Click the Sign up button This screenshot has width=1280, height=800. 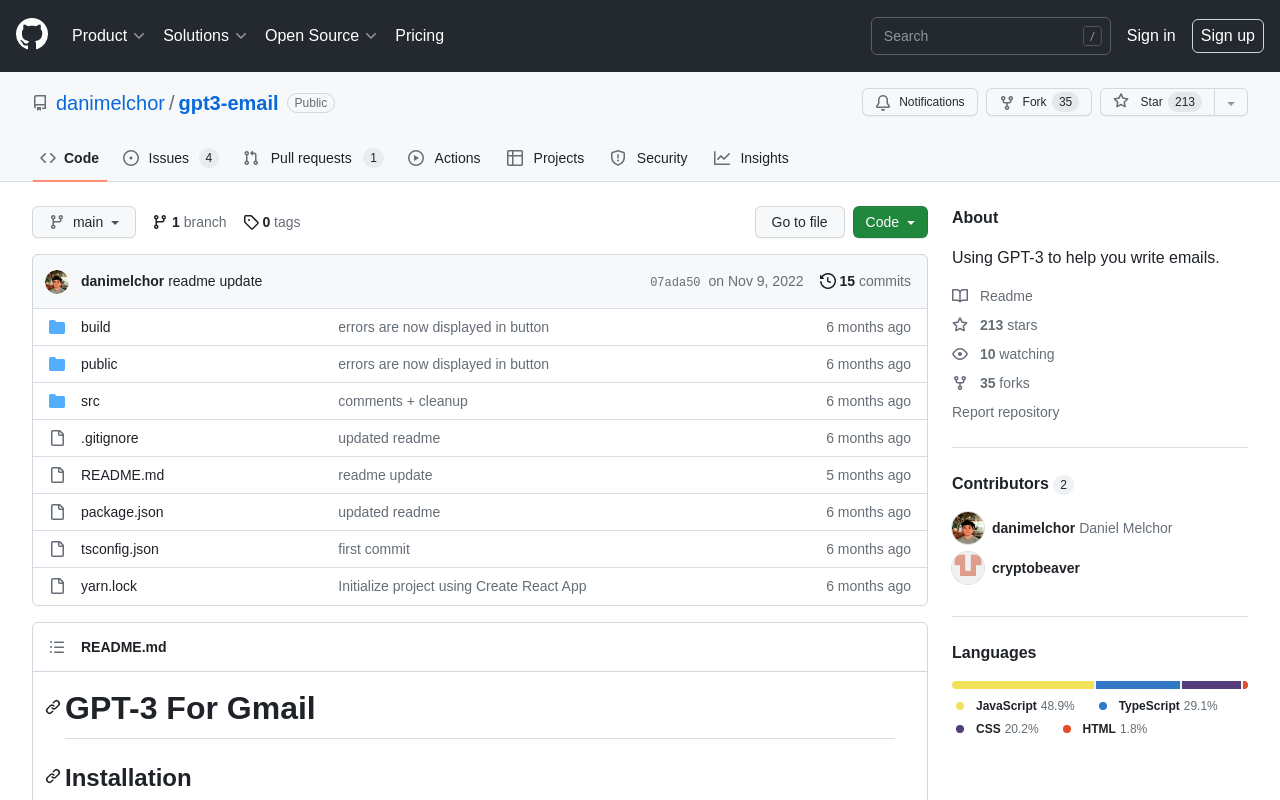coord(1228,36)
